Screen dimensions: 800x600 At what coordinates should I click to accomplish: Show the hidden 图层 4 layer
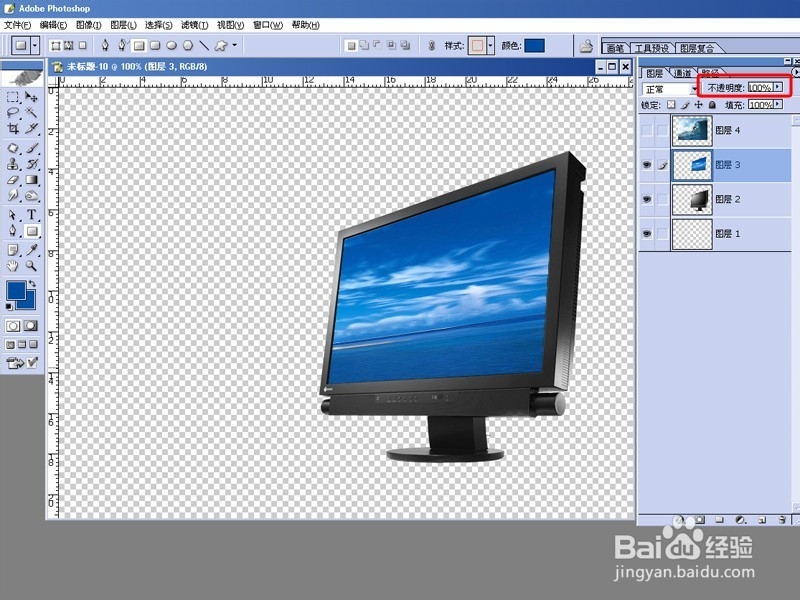click(x=647, y=129)
